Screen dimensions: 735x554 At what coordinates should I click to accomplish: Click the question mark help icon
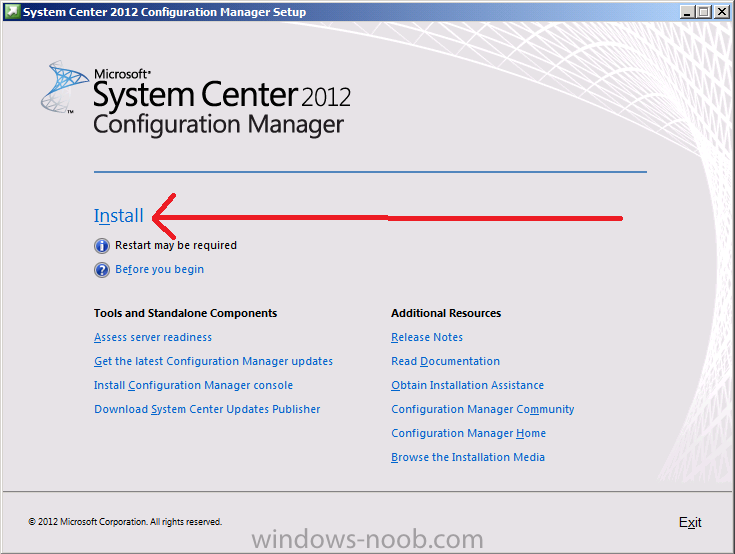click(x=102, y=270)
